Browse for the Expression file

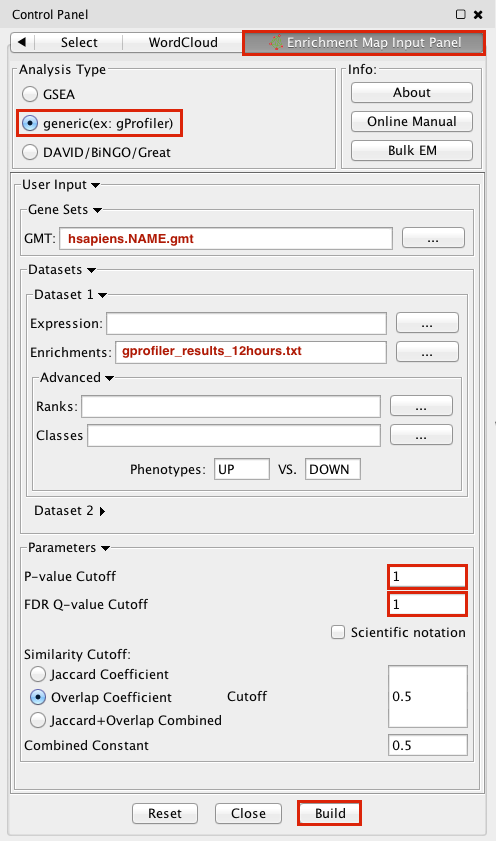[427, 323]
